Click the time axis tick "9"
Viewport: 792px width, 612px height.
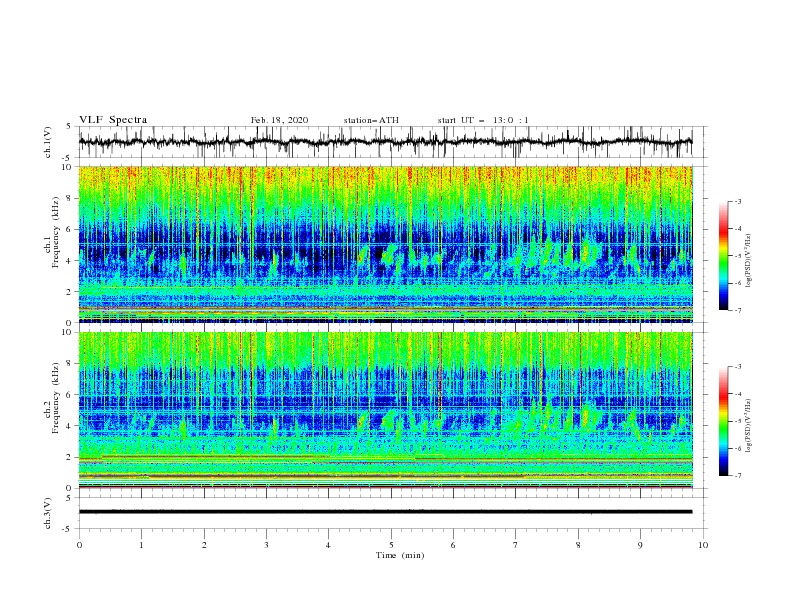coord(640,545)
